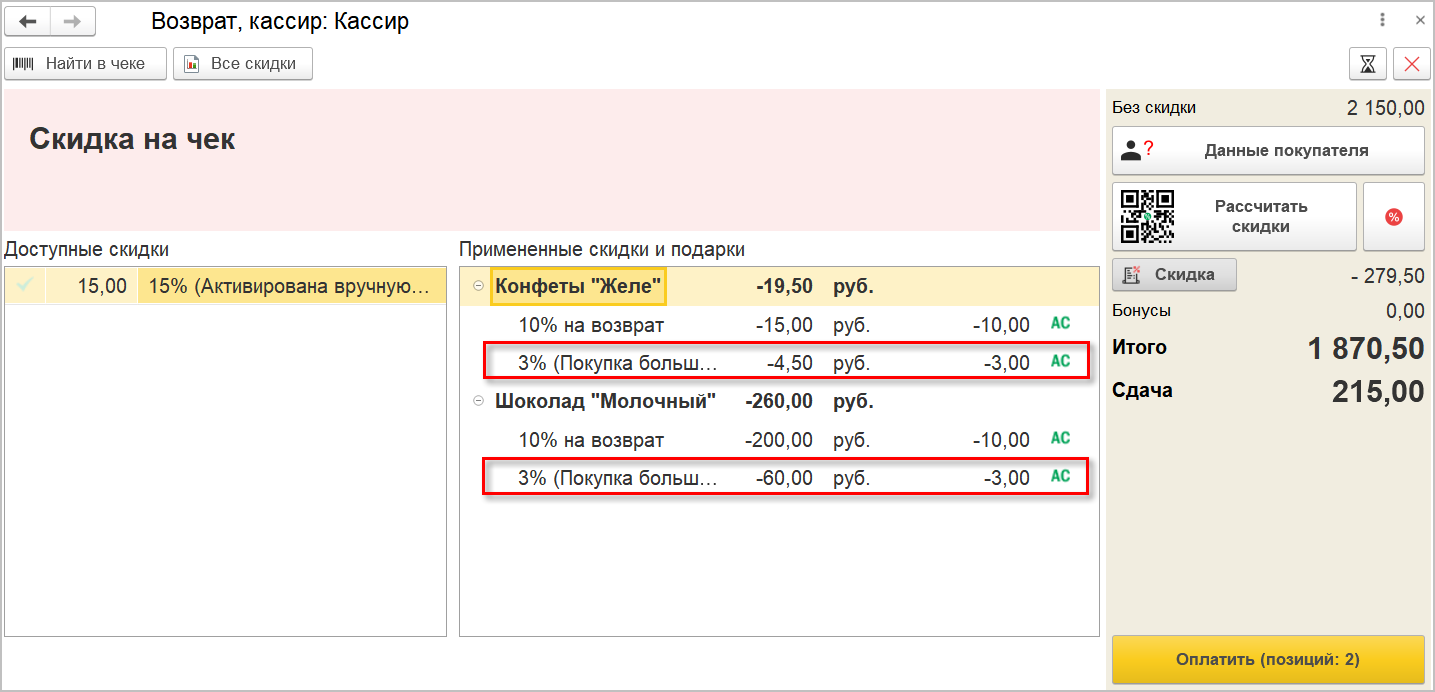Collapse the Шоколад "Молочный" group
This screenshot has height=692, width=1435.
478,402
